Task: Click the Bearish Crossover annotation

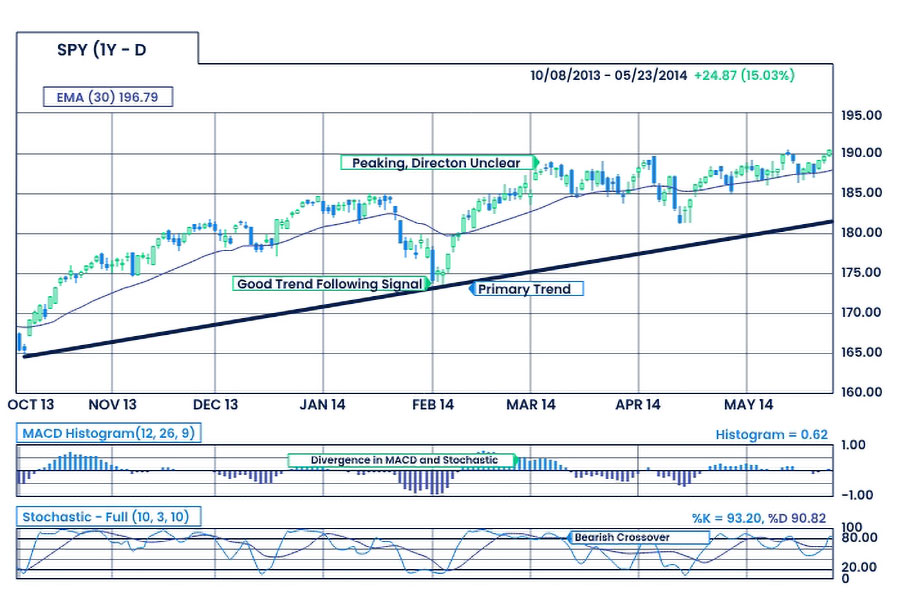Action: click(638, 537)
